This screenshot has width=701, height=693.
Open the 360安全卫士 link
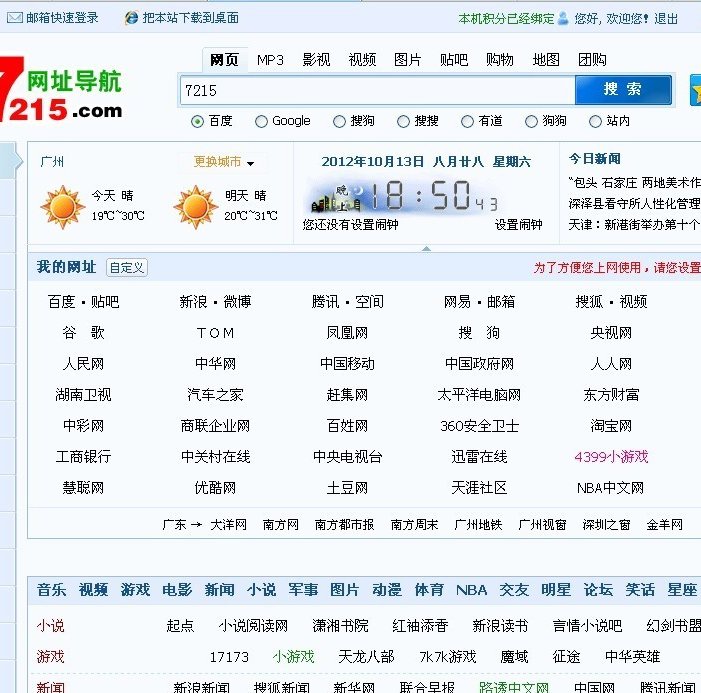[479, 426]
